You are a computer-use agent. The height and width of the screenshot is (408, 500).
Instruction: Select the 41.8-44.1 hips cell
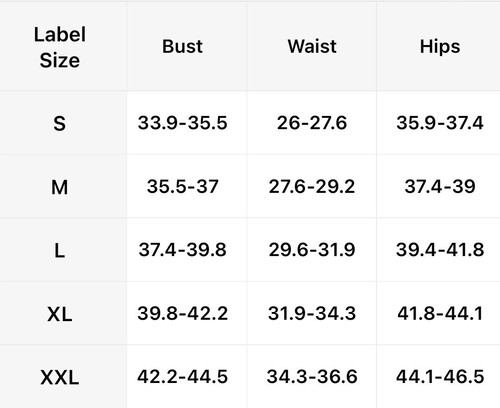pyautogui.click(x=440, y=313)
